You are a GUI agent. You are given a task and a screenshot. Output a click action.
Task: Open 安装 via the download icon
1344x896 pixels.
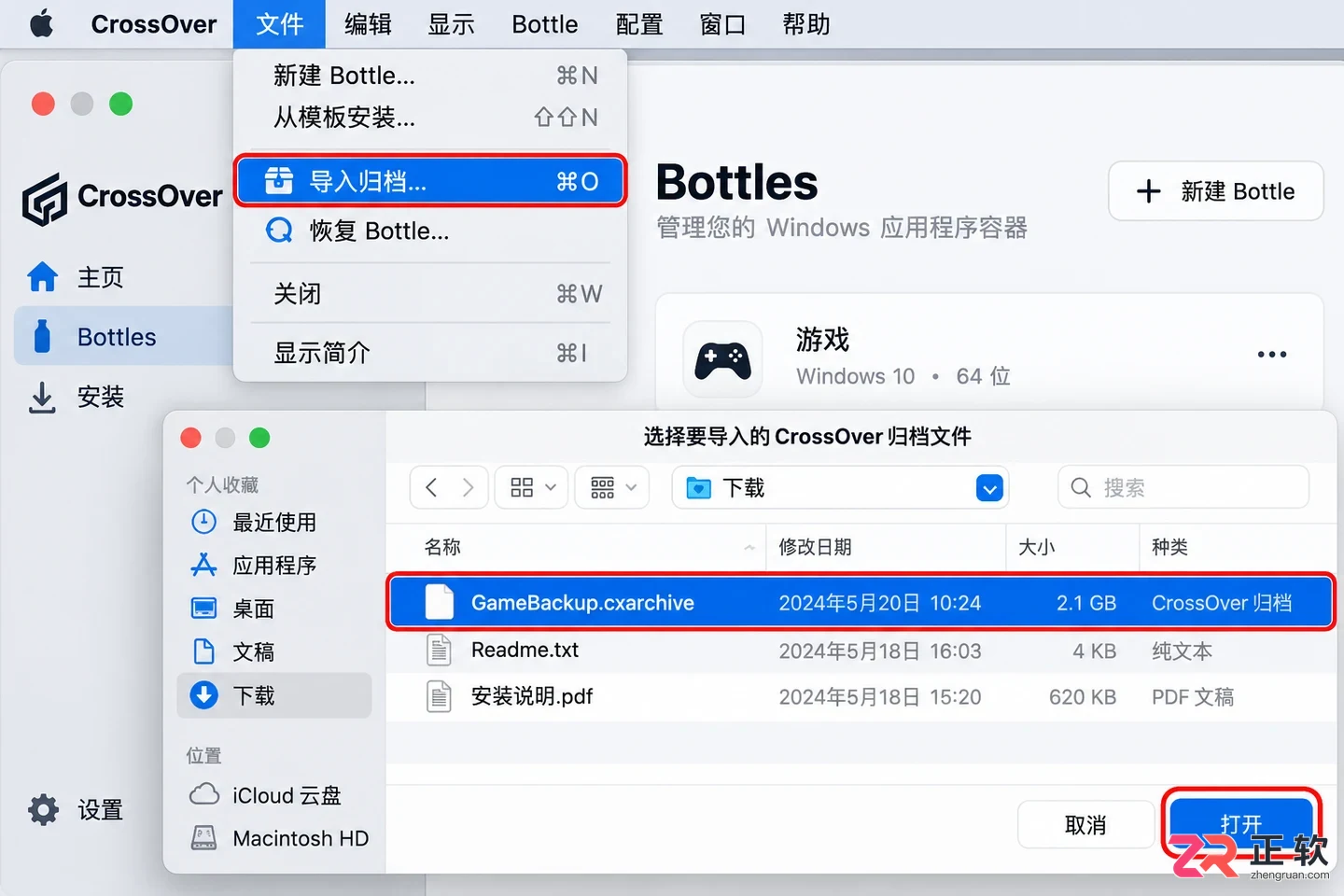[x=42, y=397]
